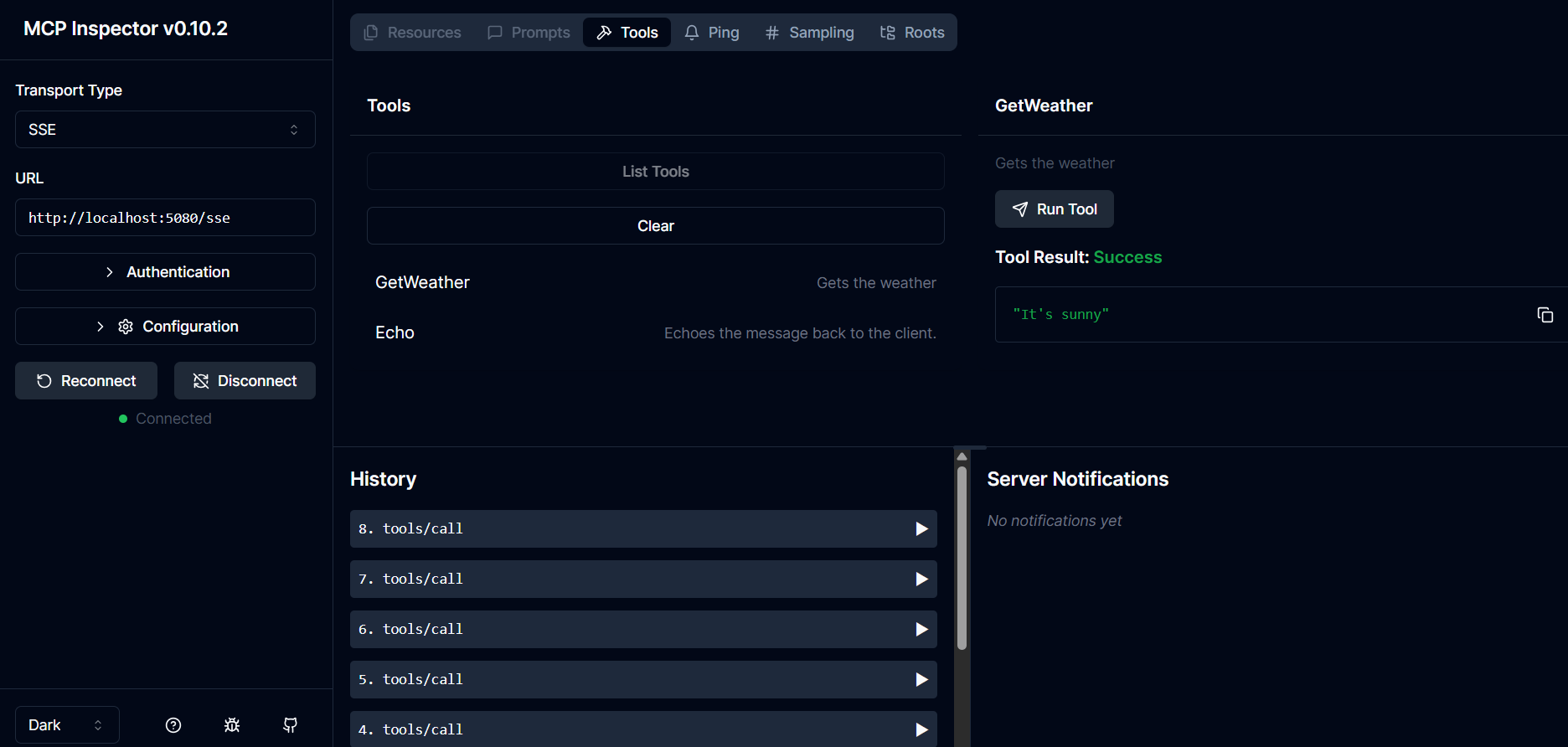Click the History panel scrollbar thumb
This screenshot has width=1568, height=747.
(962, 558)
